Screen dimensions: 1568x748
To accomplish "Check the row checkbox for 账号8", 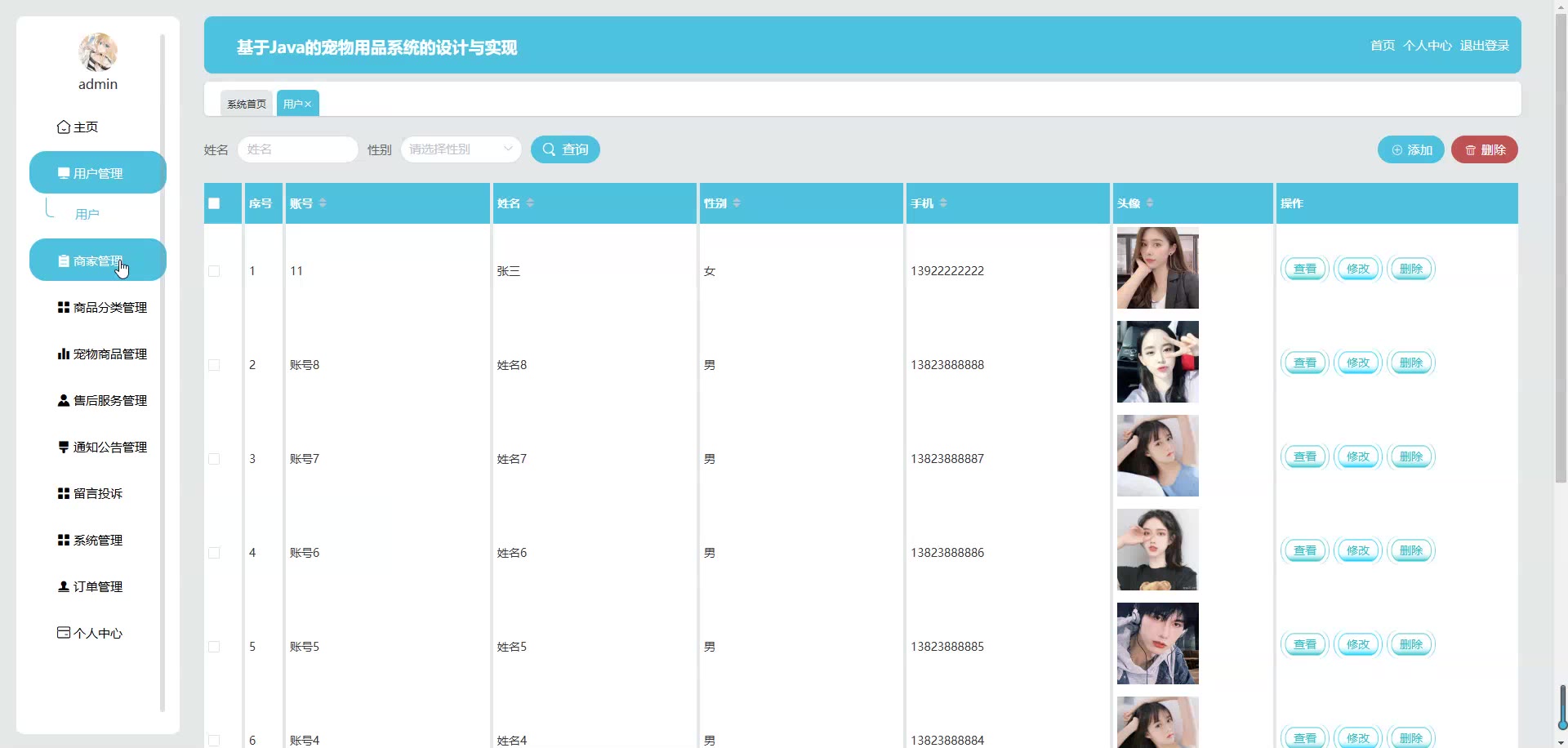I will [214, 365].
